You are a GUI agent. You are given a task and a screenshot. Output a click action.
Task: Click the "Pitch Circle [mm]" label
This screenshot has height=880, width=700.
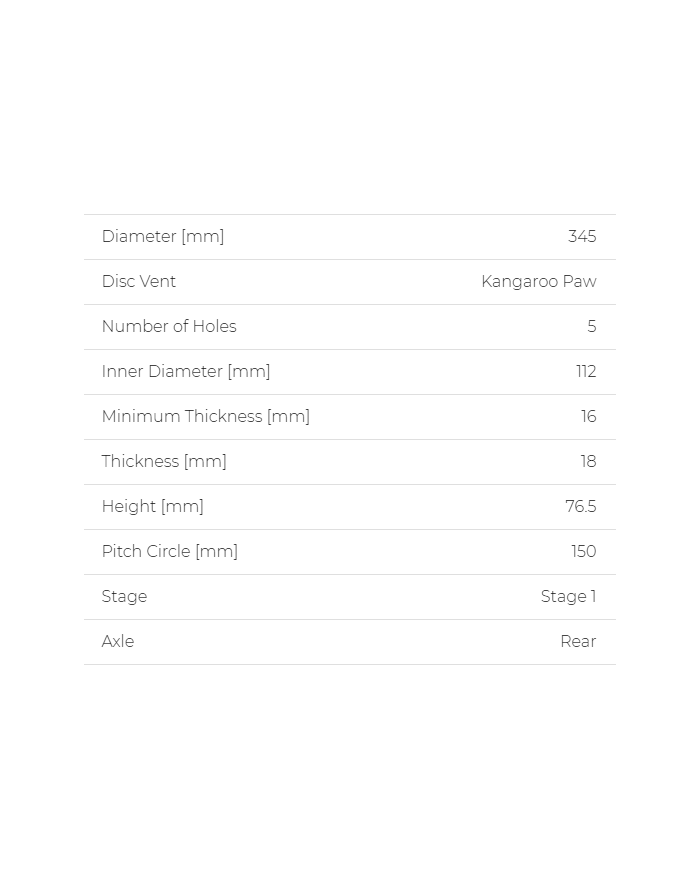click(170, 552)
